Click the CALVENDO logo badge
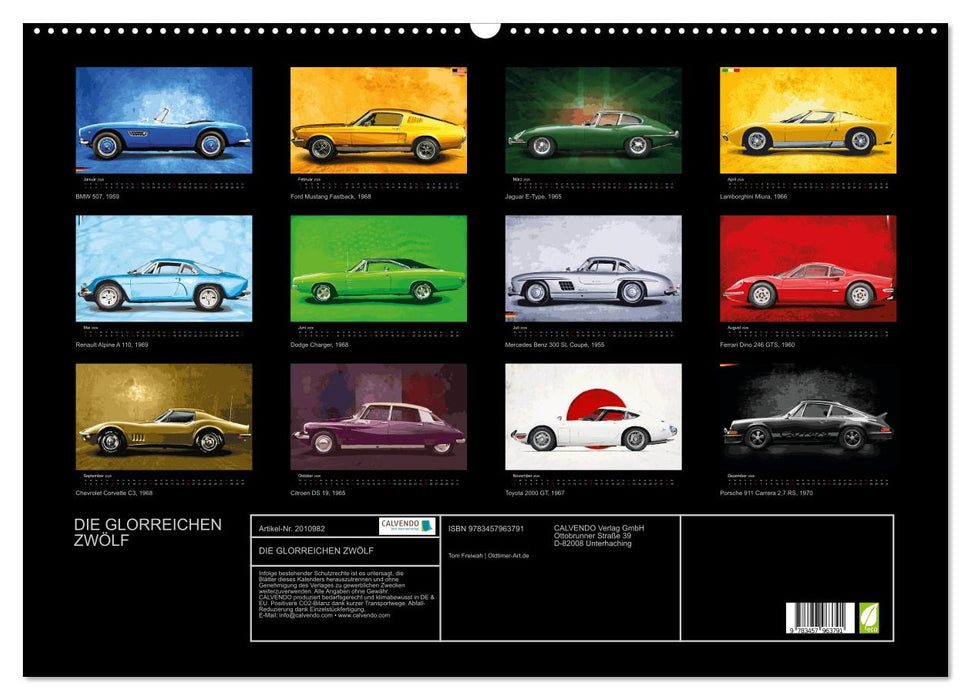Image resolution: width=971 pixels, height=700 pixels. (407, 526)
